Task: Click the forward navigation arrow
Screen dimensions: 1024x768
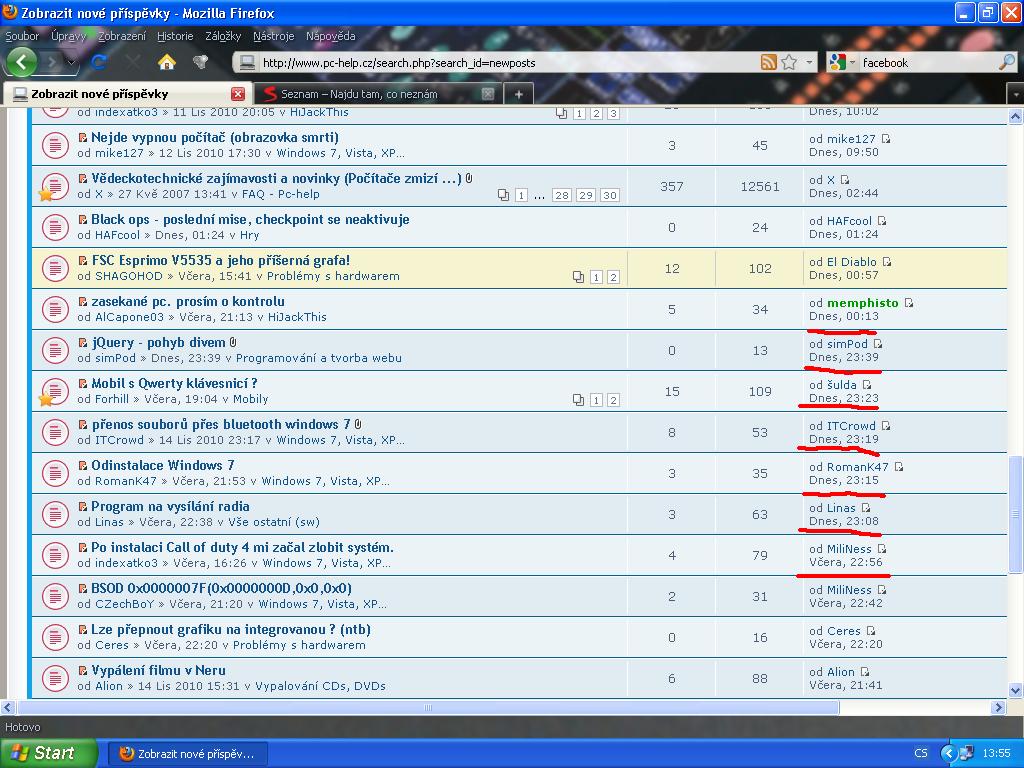Action: (x=52, y=63)
